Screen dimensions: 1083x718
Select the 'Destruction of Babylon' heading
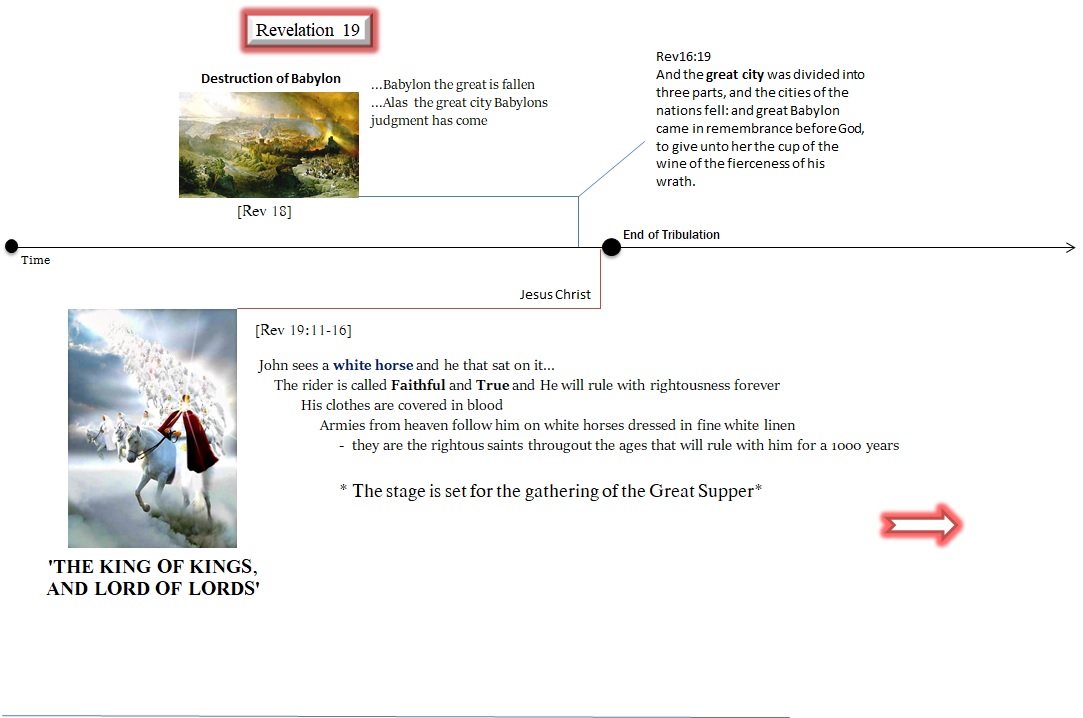click(x=270, y=79)
